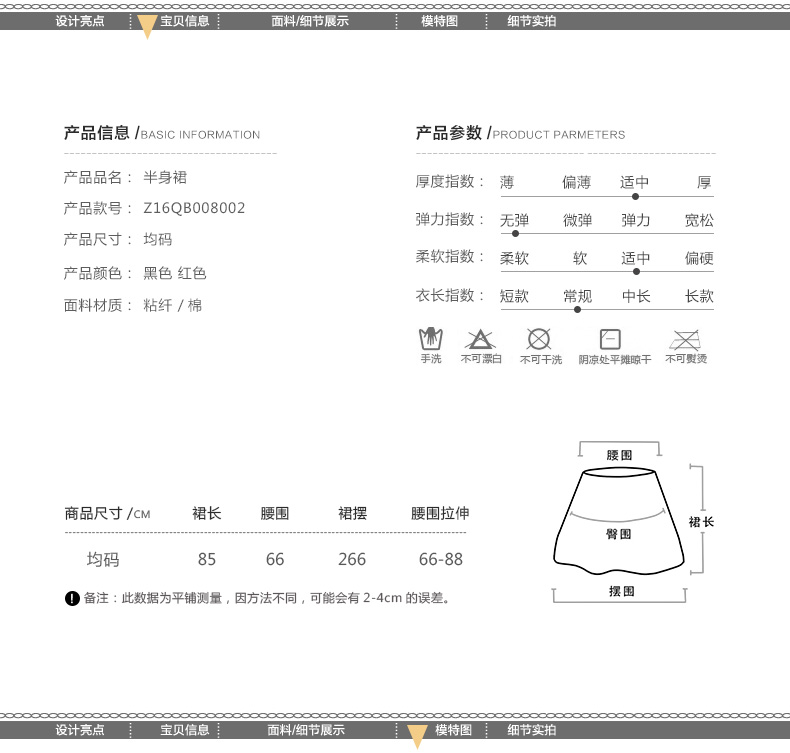This screenshot has height=753, width=790.
Task: Click the 偏硬 option in 柔软指数 row
Action: click(x=699, y=258)
